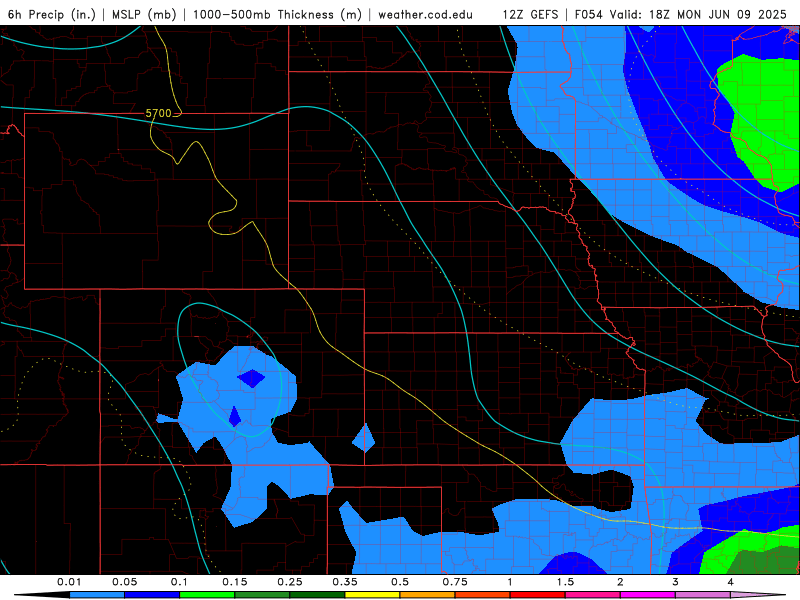Viewport: 800px width, 600px height.
Task: Click the legend value 3
Action: pos(676,582)
